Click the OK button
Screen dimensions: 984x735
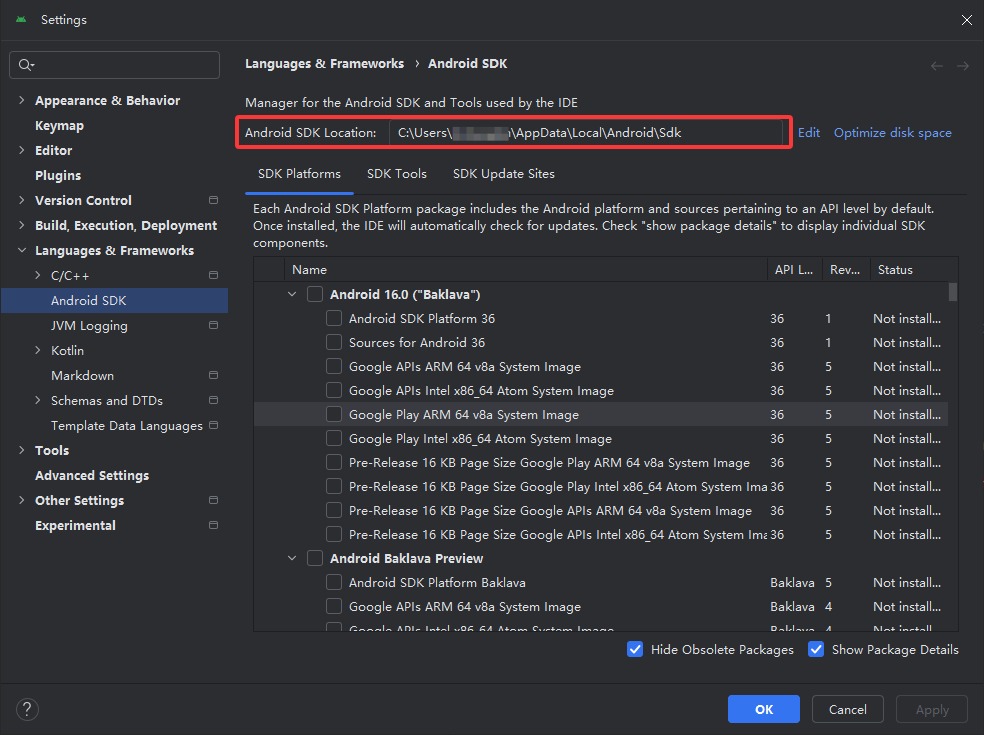764,709
